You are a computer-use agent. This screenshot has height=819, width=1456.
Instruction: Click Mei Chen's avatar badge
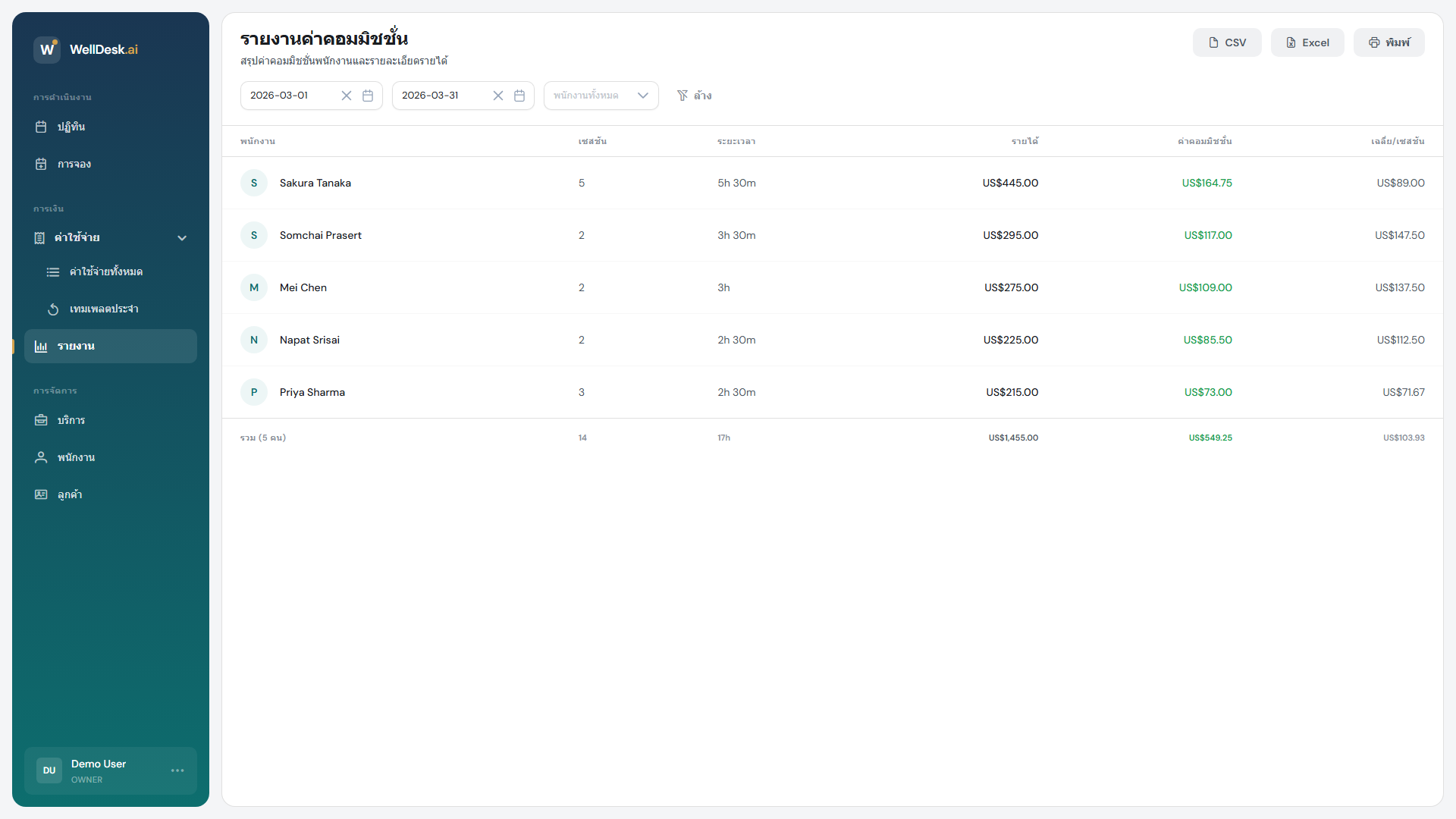pos(254,287)
